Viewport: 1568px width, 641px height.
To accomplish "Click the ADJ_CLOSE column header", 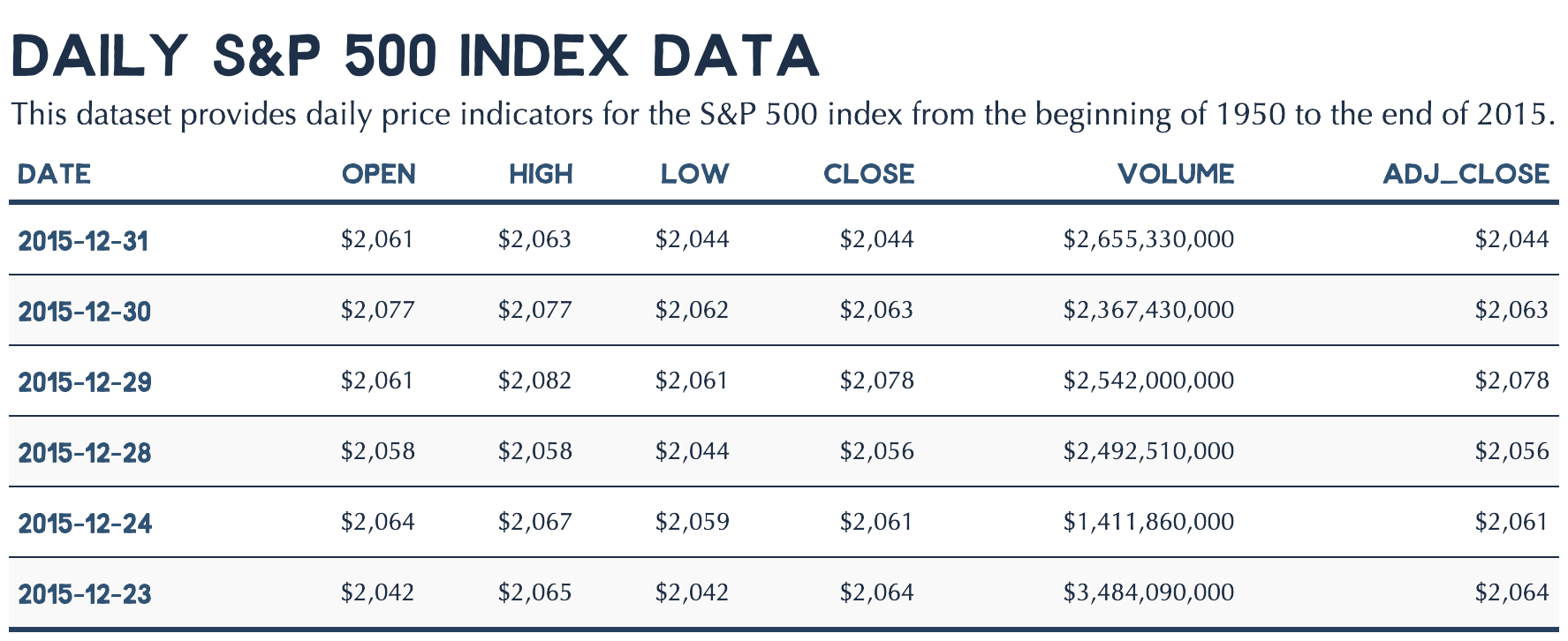I will pyautogui.click(x=1466, y=174).
